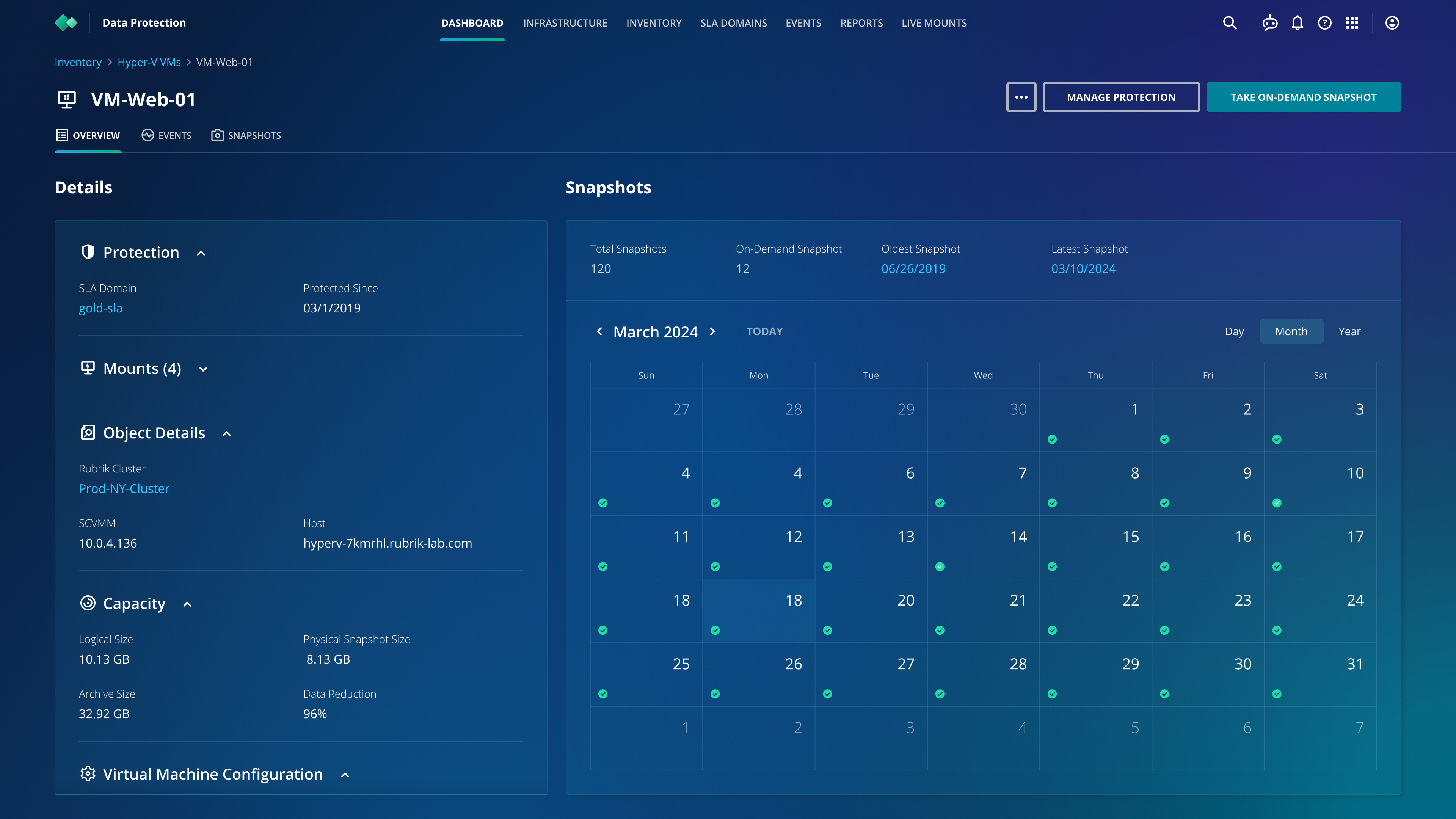Open the chatbot assistant icon

tap(1270, 23)
